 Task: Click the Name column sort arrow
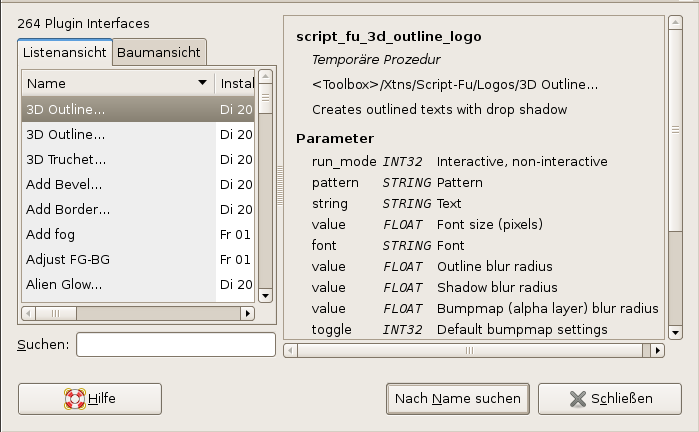click(x=202, y=82)
